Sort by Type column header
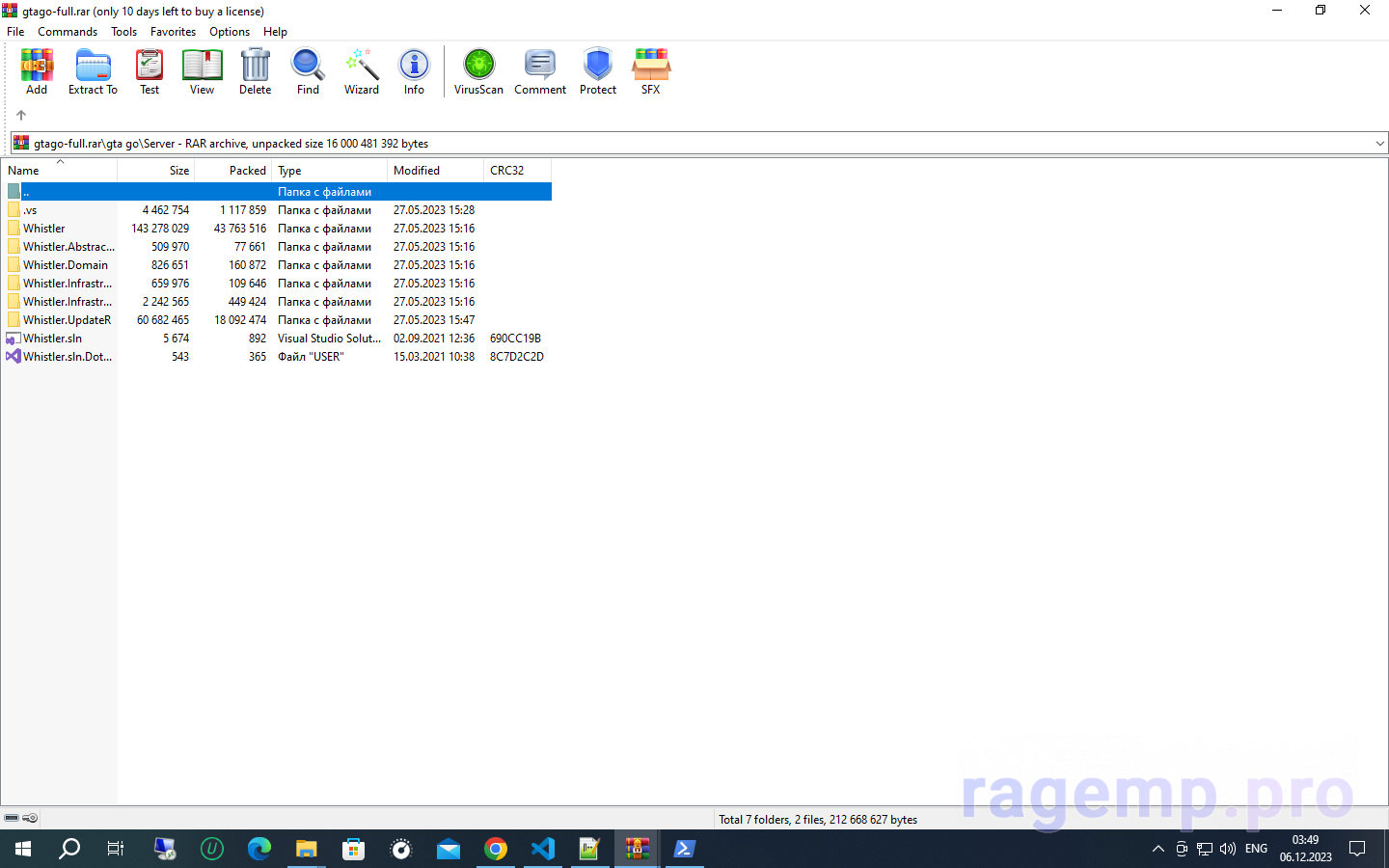1389x868 pixels. tap(330, 170)
